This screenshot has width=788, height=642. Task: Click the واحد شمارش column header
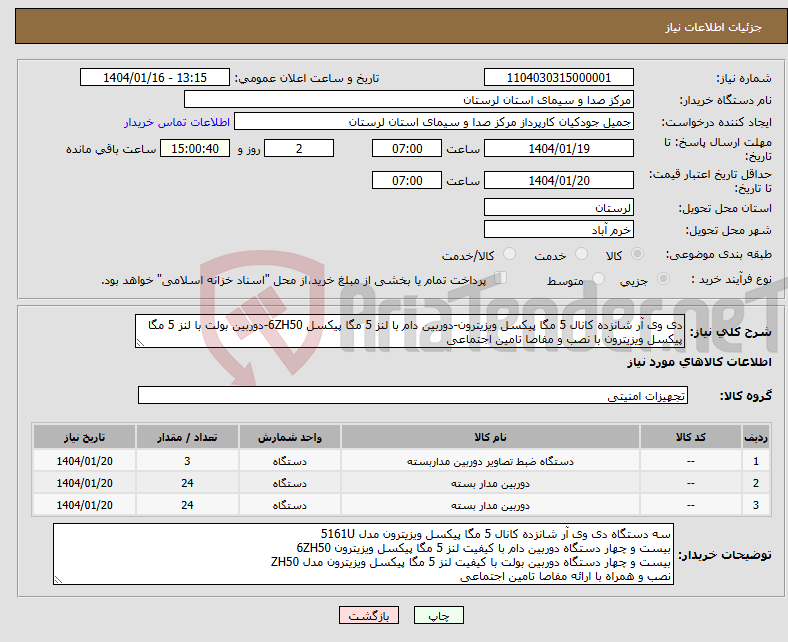290,437
